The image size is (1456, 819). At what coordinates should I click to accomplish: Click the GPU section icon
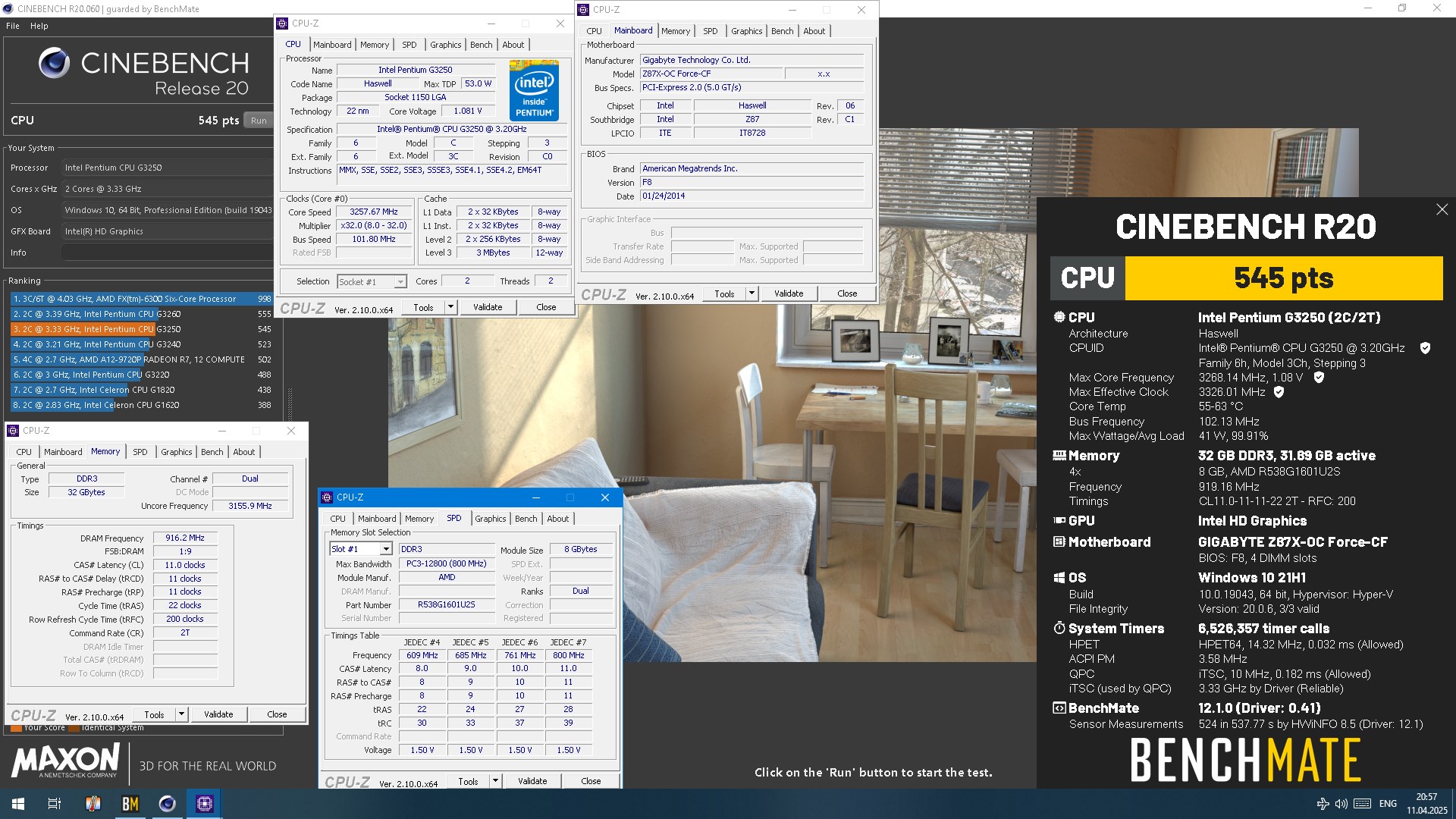(1059, 521)
